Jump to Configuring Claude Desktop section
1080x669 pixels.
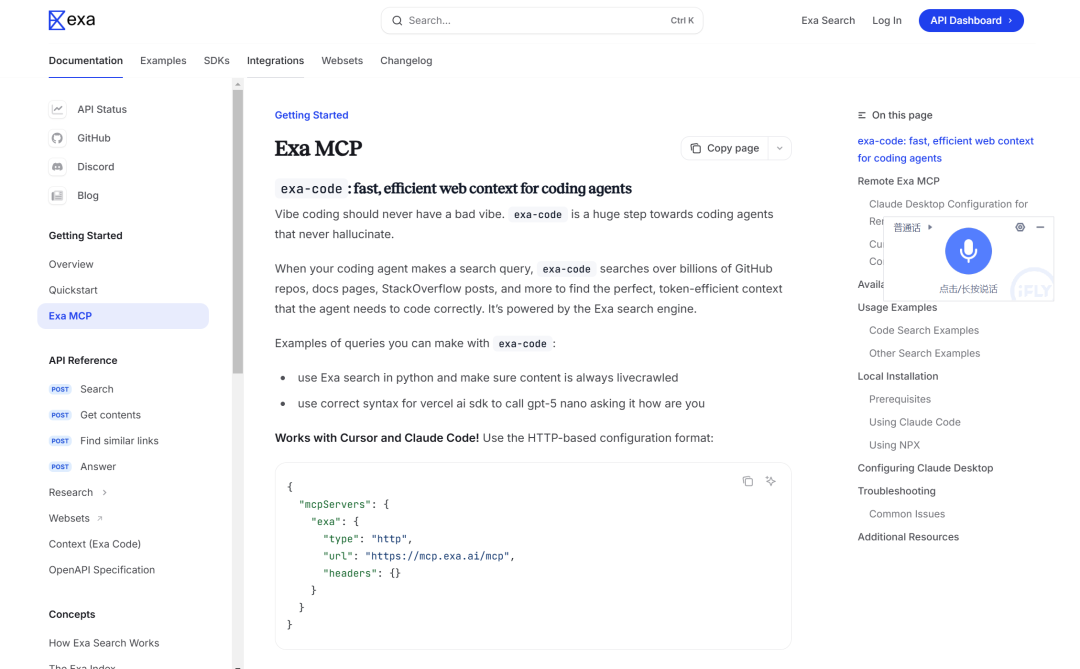pos(925,468)
